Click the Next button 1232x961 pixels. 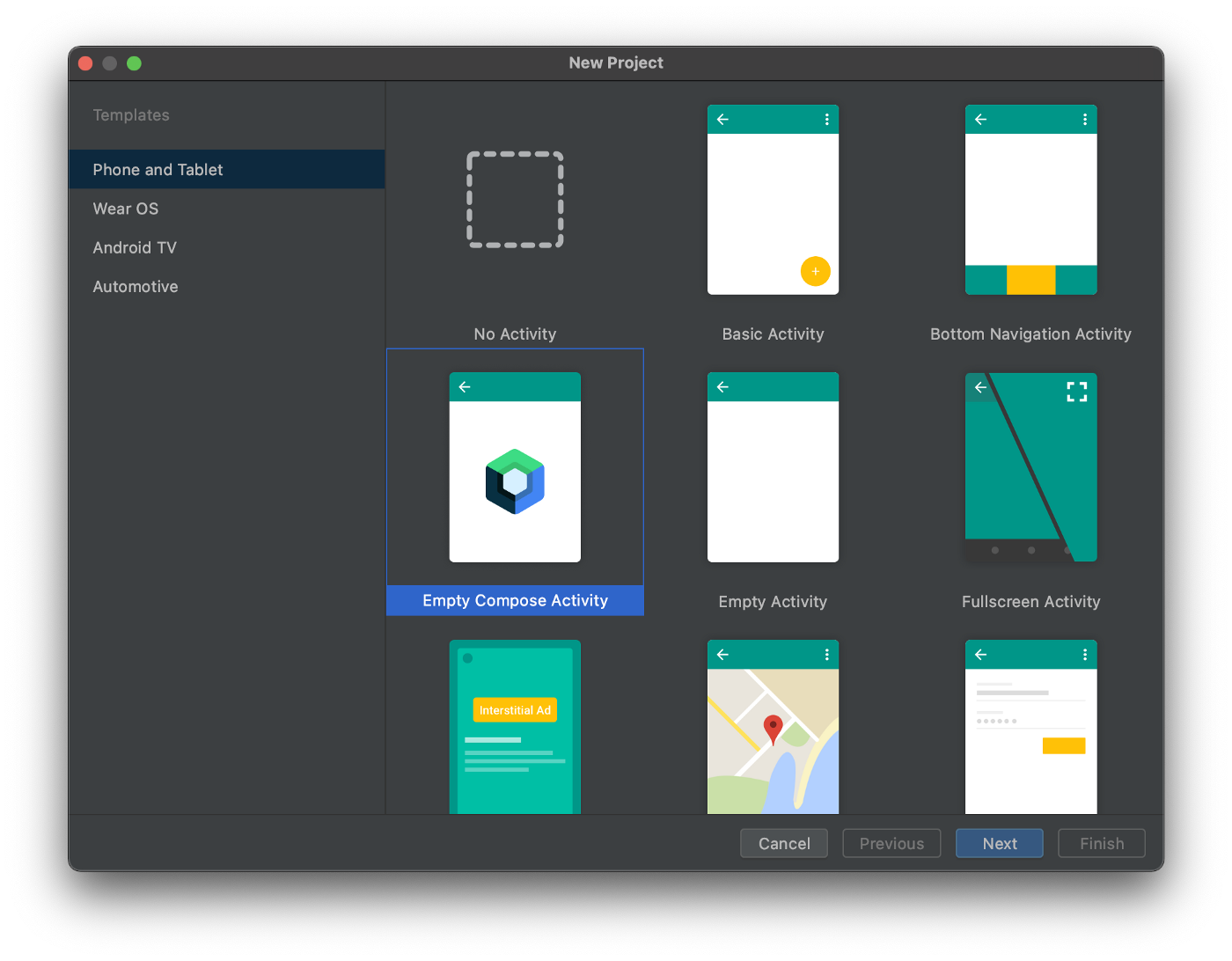tap(999, 843)
